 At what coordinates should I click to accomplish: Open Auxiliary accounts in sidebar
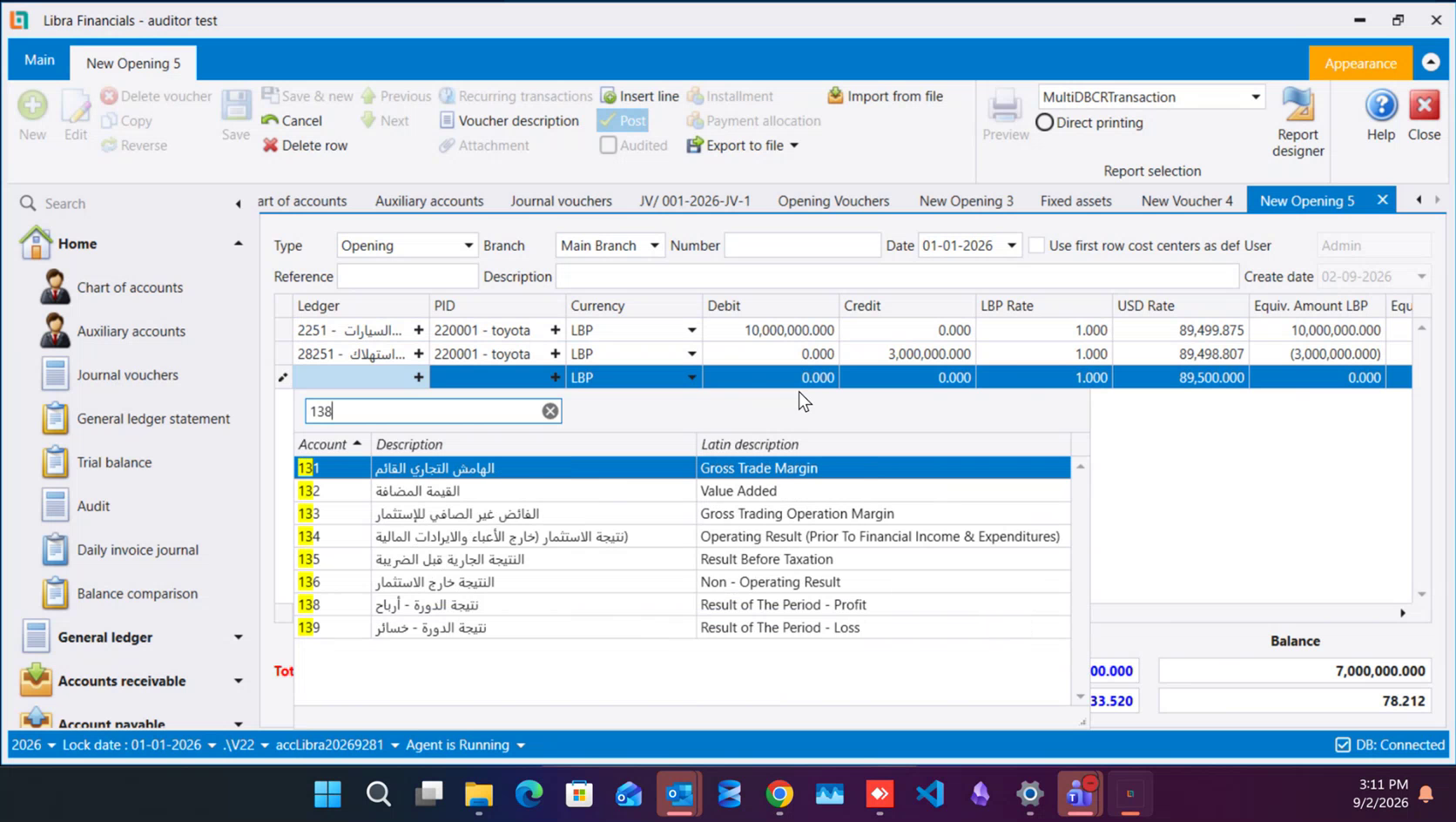coord(131,331)
